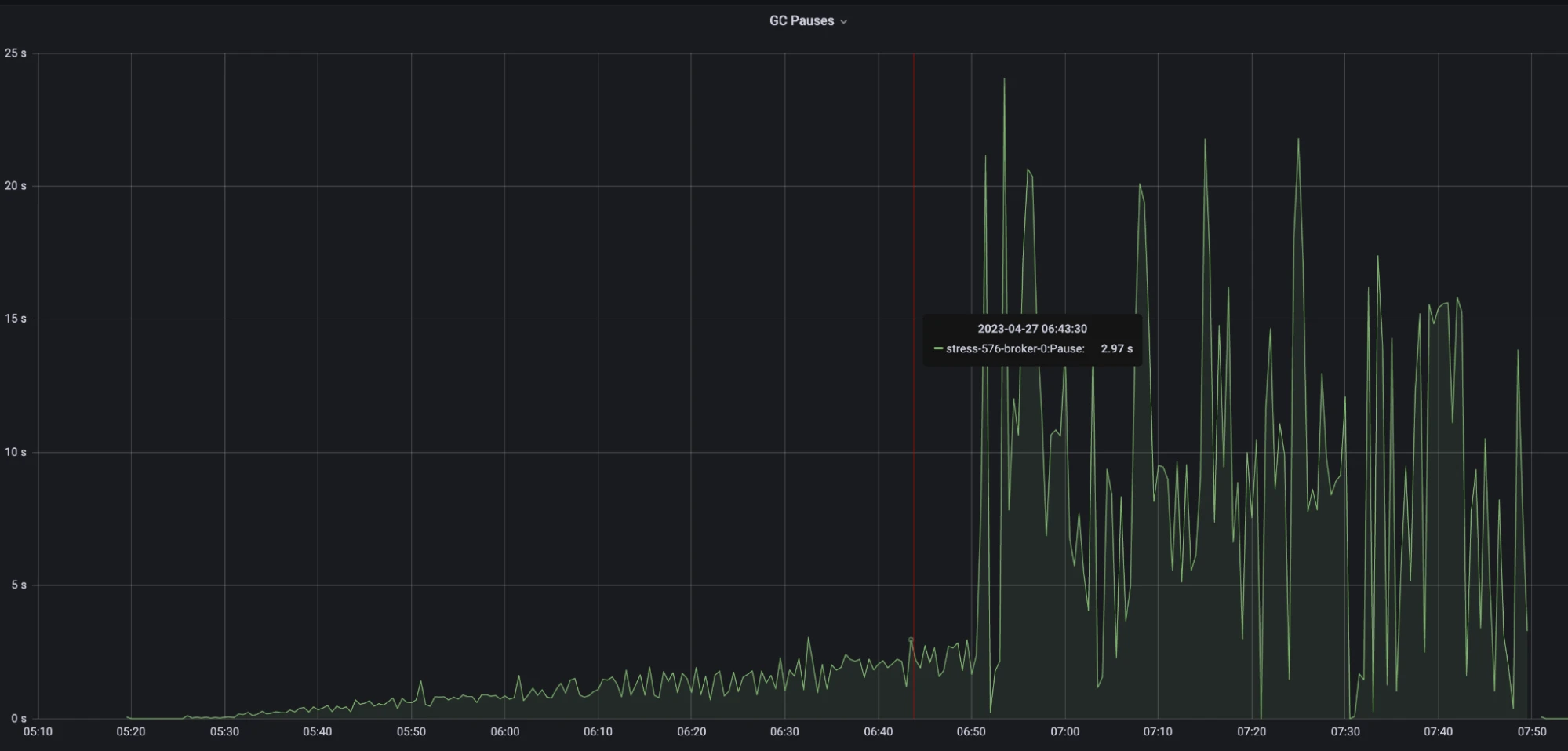Click the 07:00 time axis label
This screenshot has height=751, width=1568.
click(x=1064, y=731)
